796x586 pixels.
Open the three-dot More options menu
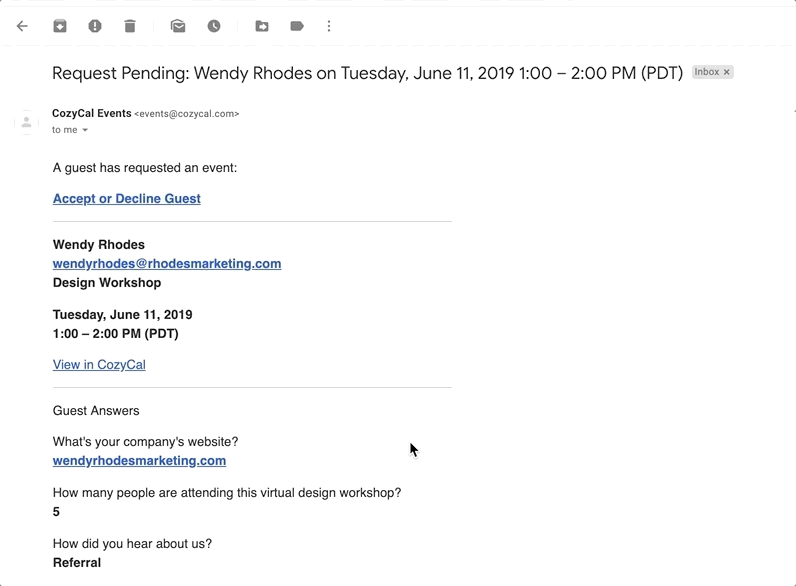[329, 26]
